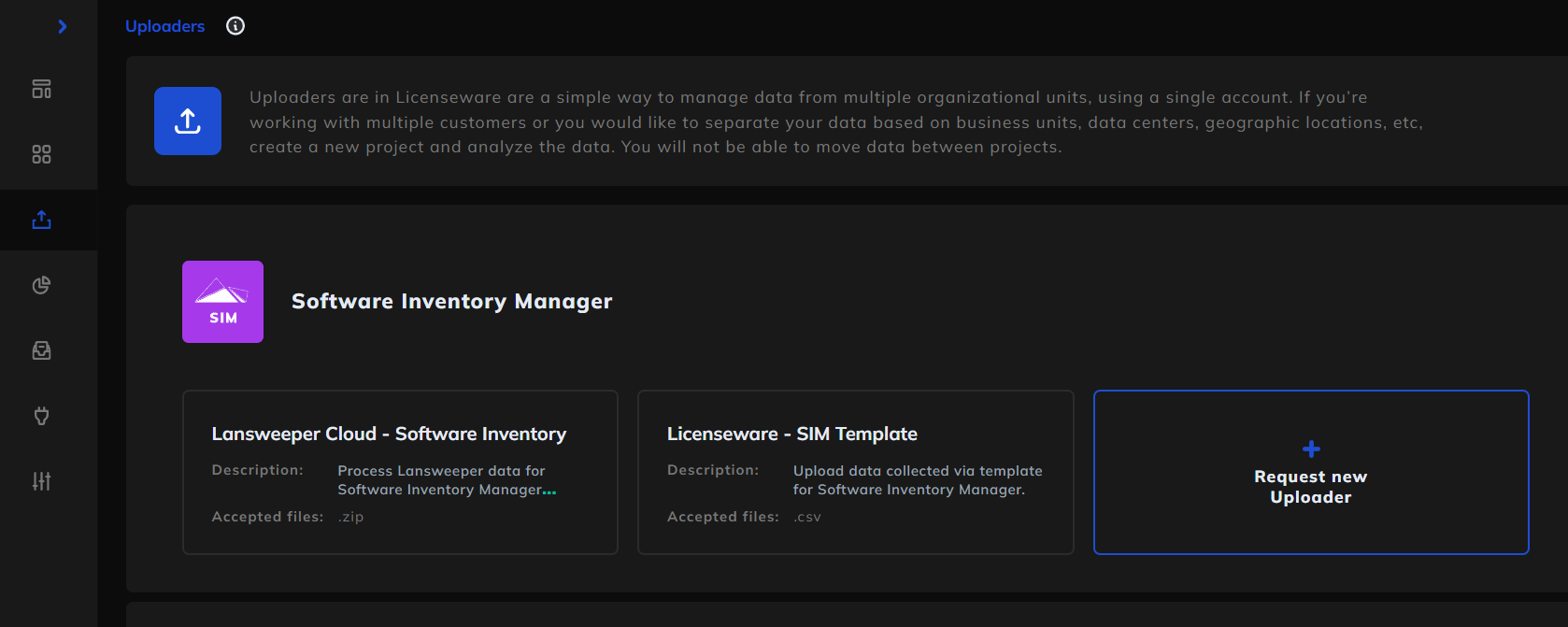This screenshot has height=627, width=1568.
Task: Click the blue plus icon on request card
Action: [1311, 449]
